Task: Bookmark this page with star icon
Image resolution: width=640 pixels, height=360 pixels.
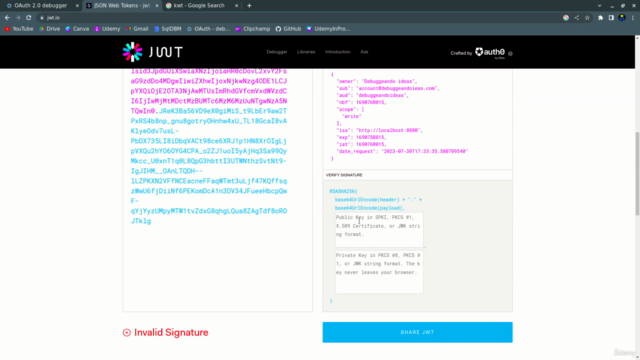Action: coord(587,18)
